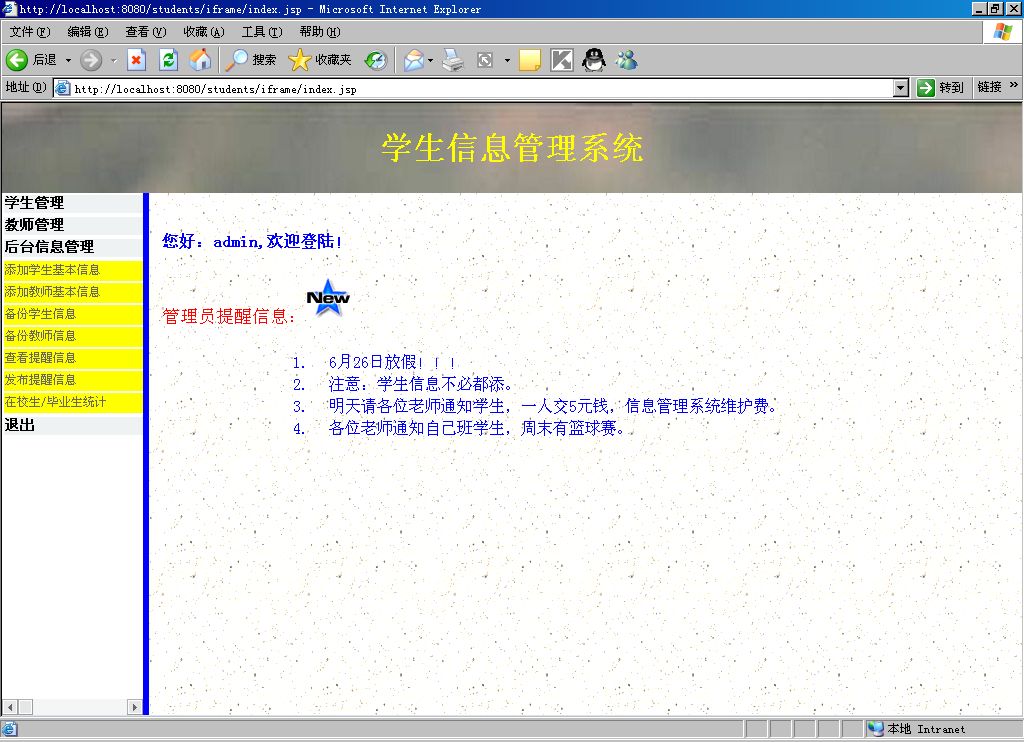Click the black K toolbar icon
The width and height of the screenshot is (1024, 742).
coord(562,60)
